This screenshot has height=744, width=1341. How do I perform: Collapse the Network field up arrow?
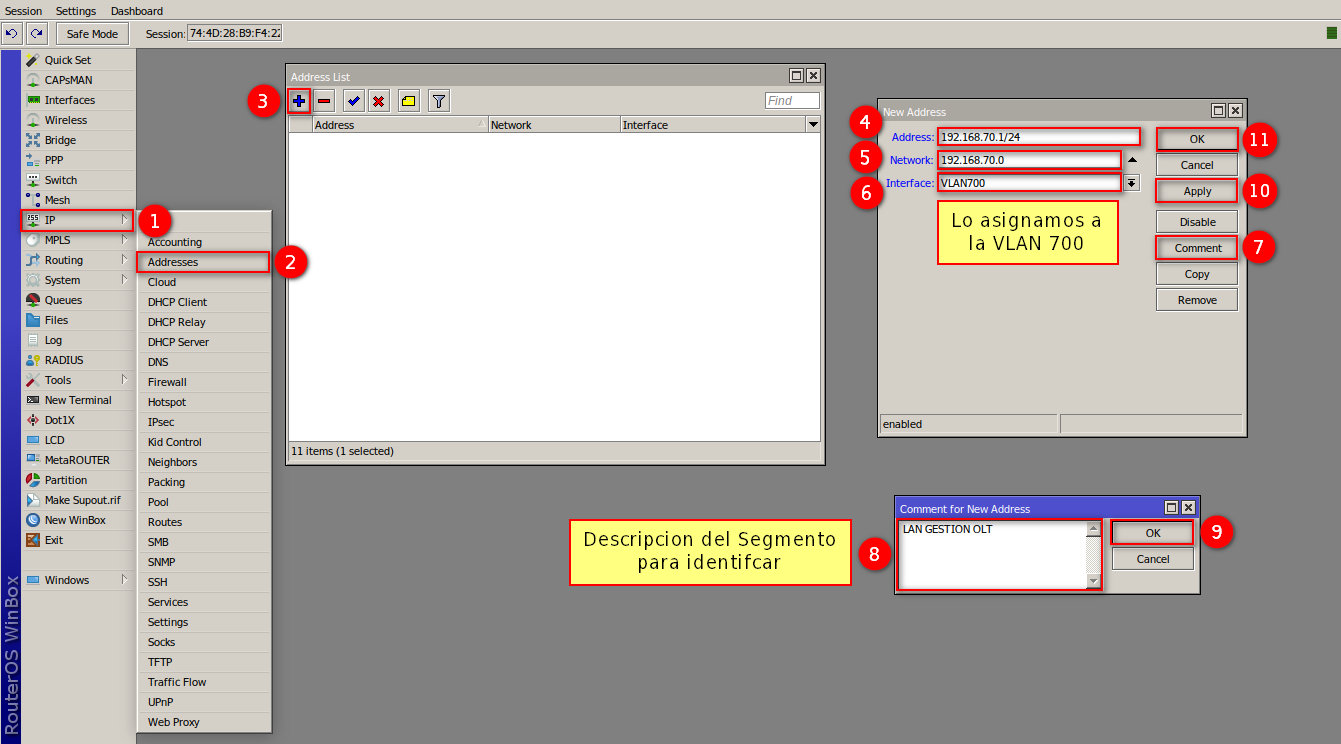pyautogui.click(x=1132, y=160)
